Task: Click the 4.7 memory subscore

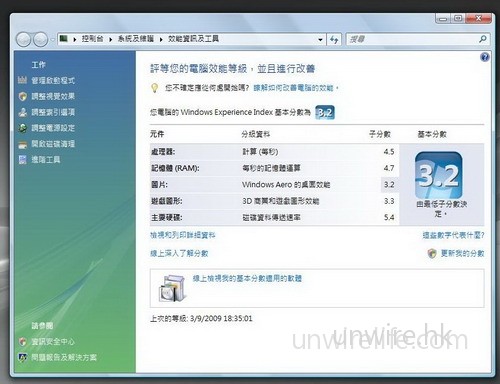Action: (389, 168)
